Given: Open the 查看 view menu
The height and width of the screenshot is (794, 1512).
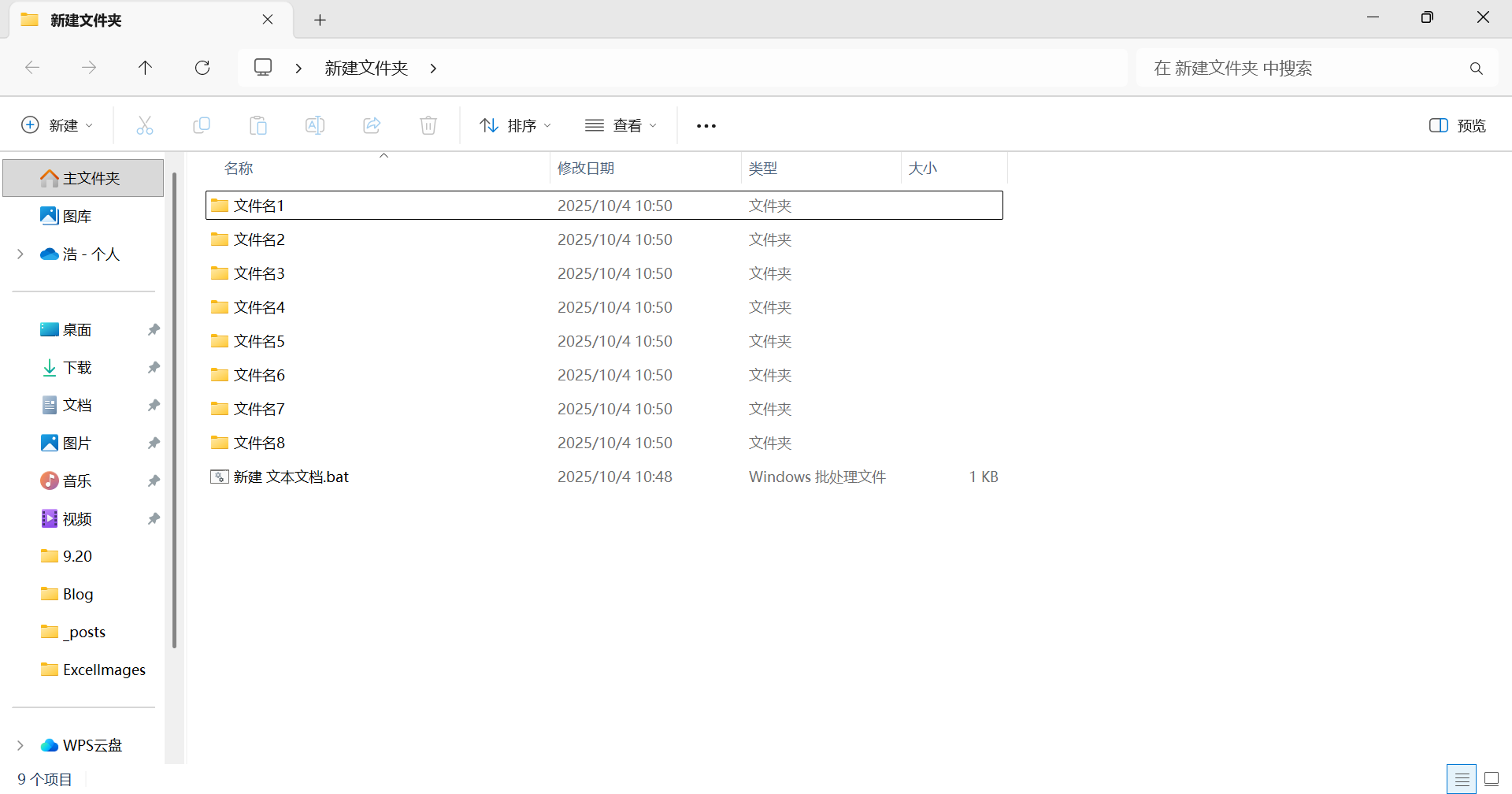Looking at the screenshot, I should click(621, 125).
